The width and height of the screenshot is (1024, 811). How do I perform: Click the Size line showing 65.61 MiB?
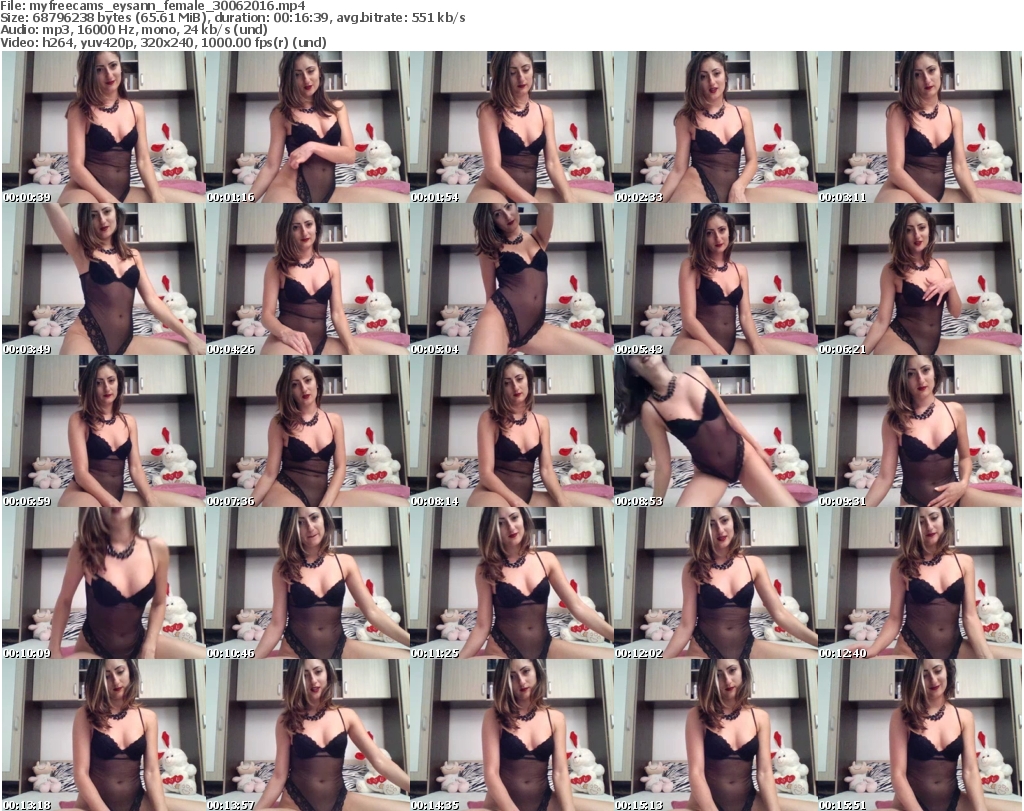coord(233,18)
